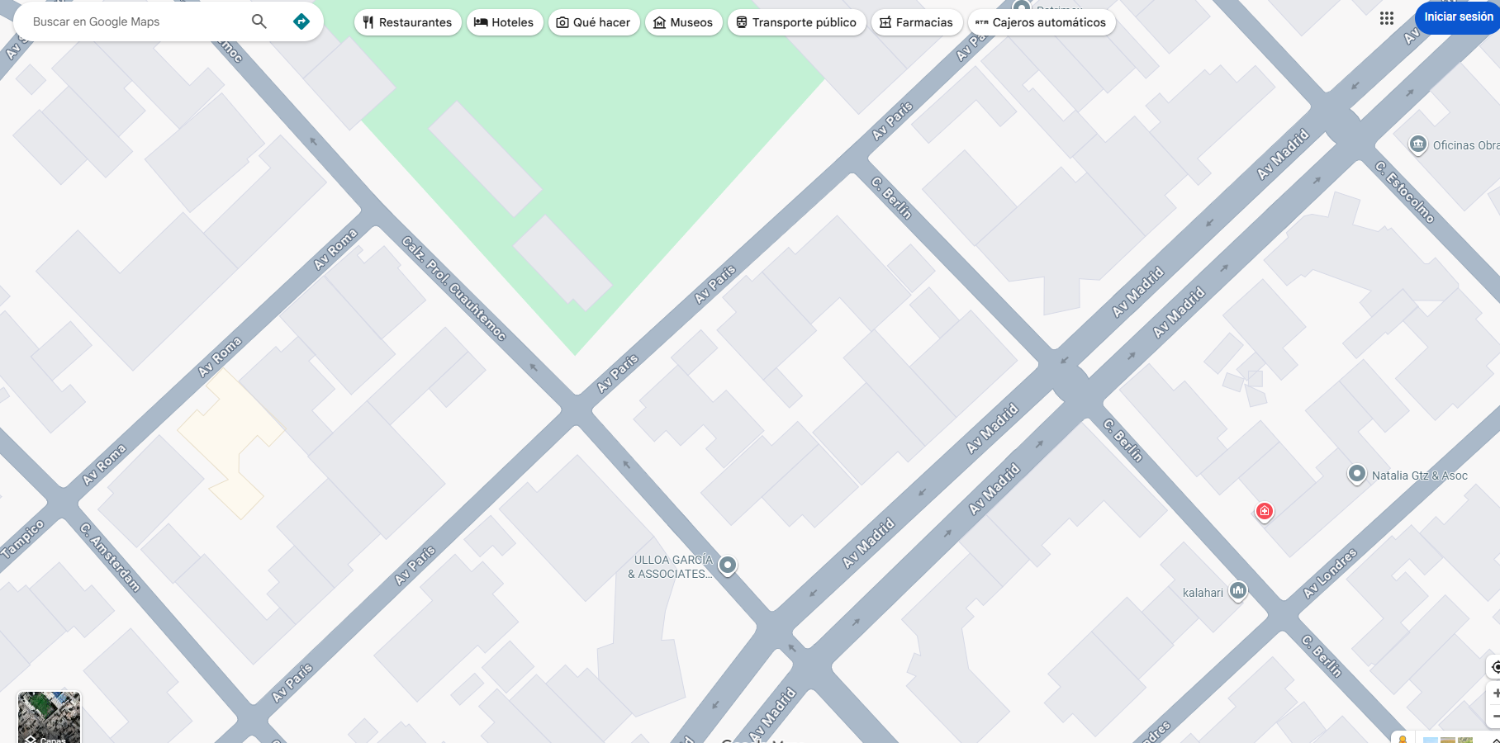Filter the map by Restaurantes
This screenshot has height=743, width=1500.
pos(407,22)
